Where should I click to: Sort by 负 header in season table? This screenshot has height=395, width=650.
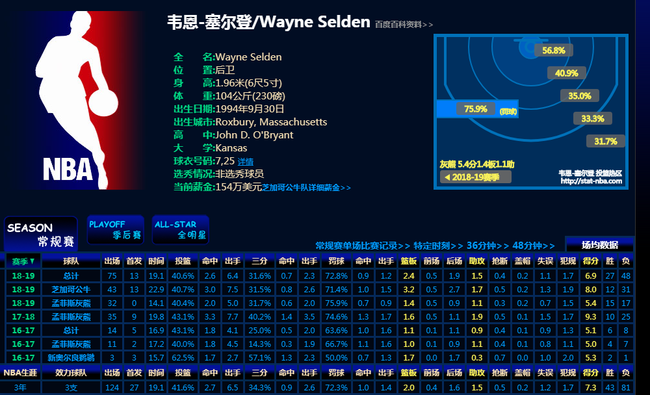626,261
